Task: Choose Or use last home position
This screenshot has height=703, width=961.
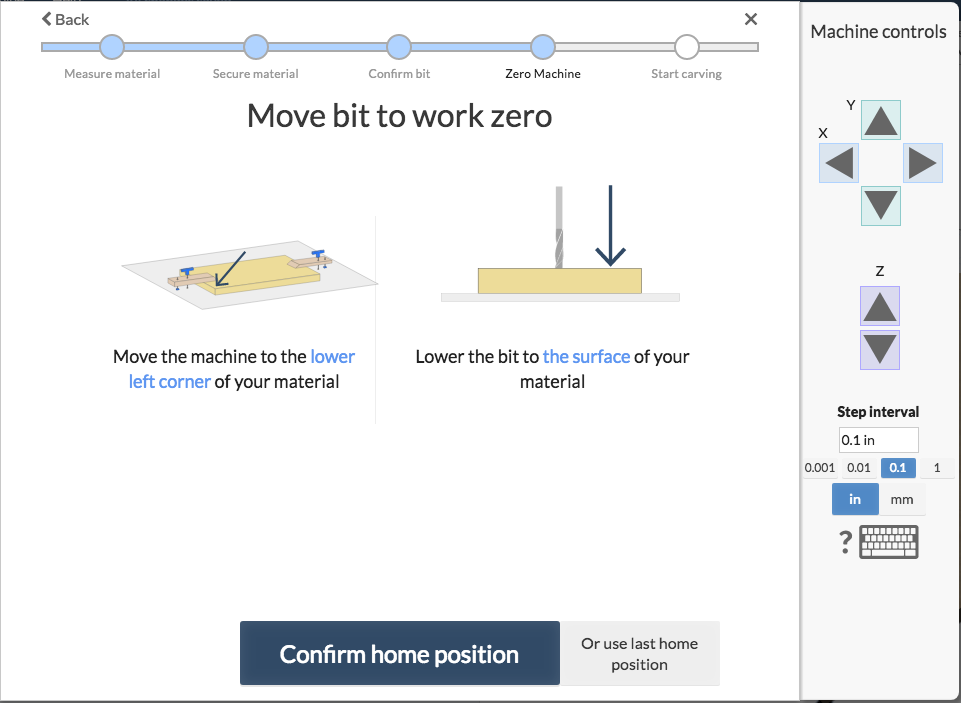Action: coord(639,654)
